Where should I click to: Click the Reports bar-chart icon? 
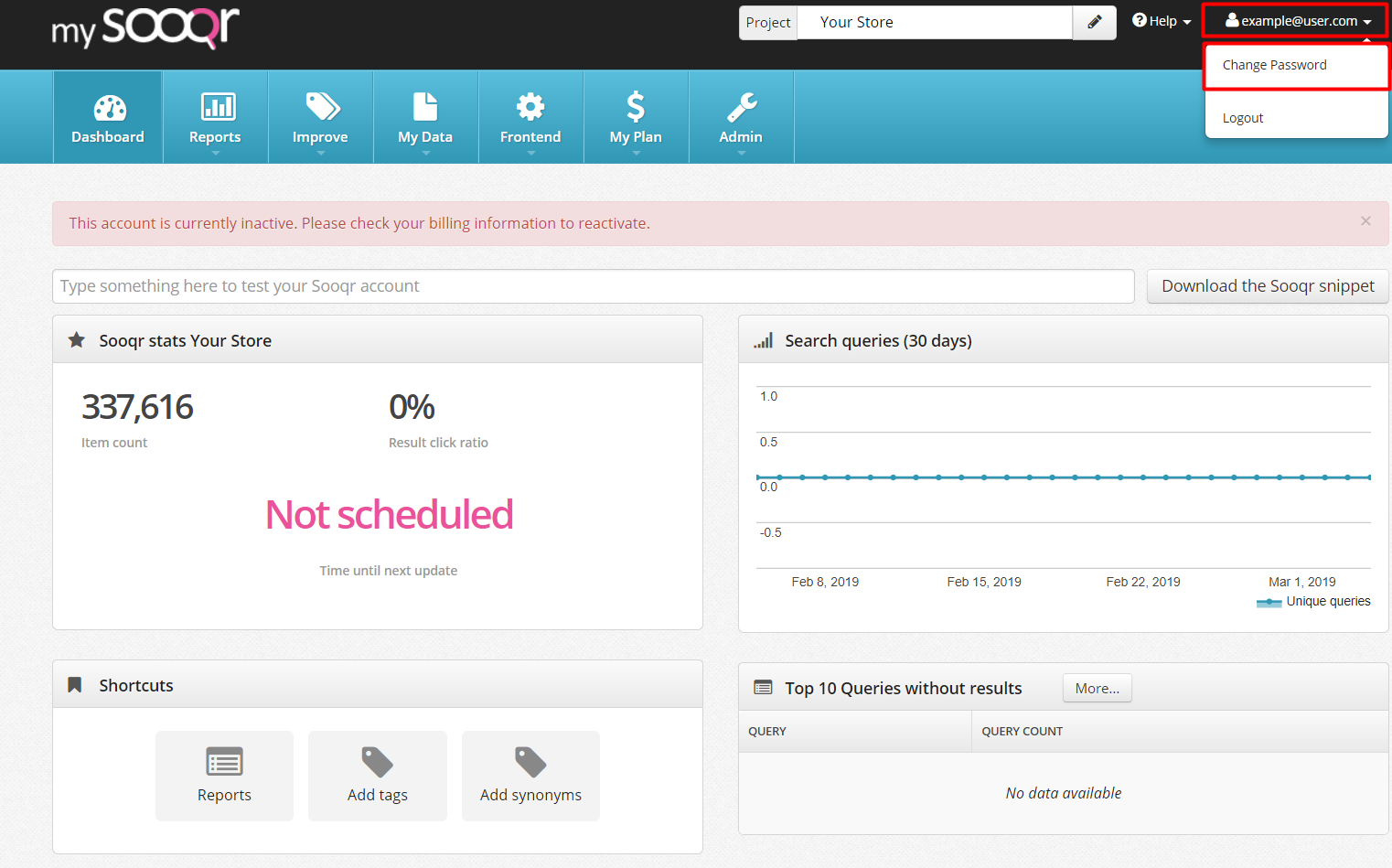[218, 107]
